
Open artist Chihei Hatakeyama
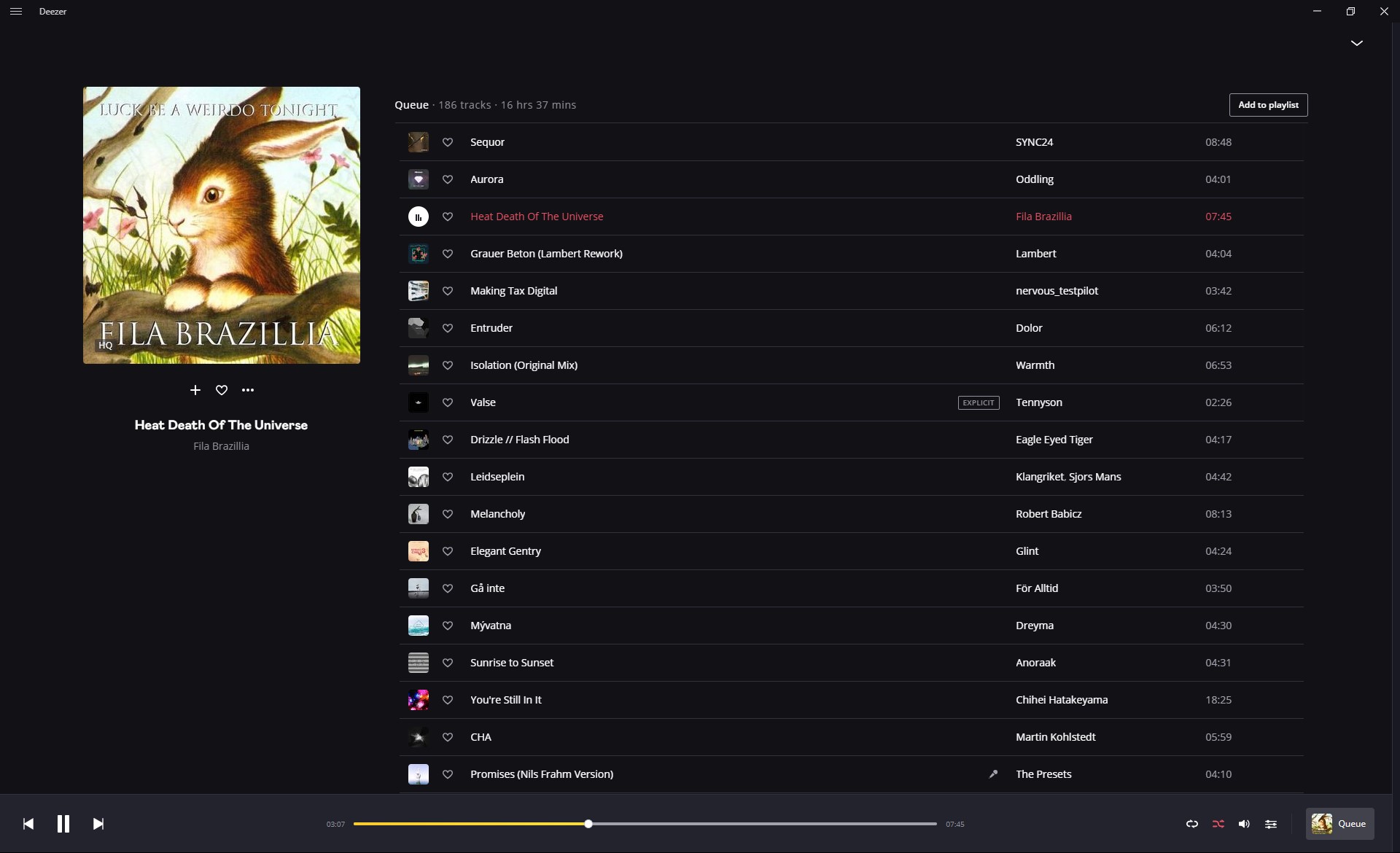tap(1062, 700)
